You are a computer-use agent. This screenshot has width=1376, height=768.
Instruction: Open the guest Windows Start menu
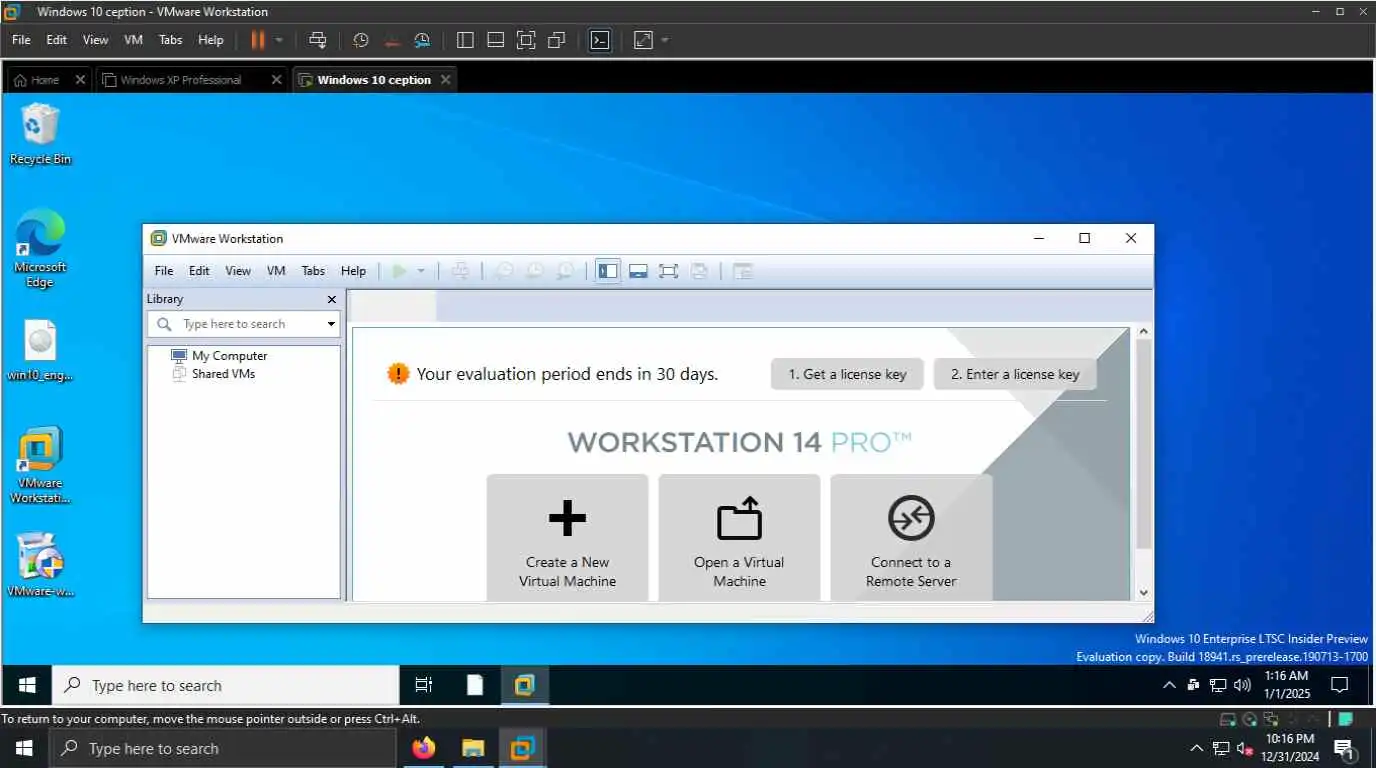27,685
